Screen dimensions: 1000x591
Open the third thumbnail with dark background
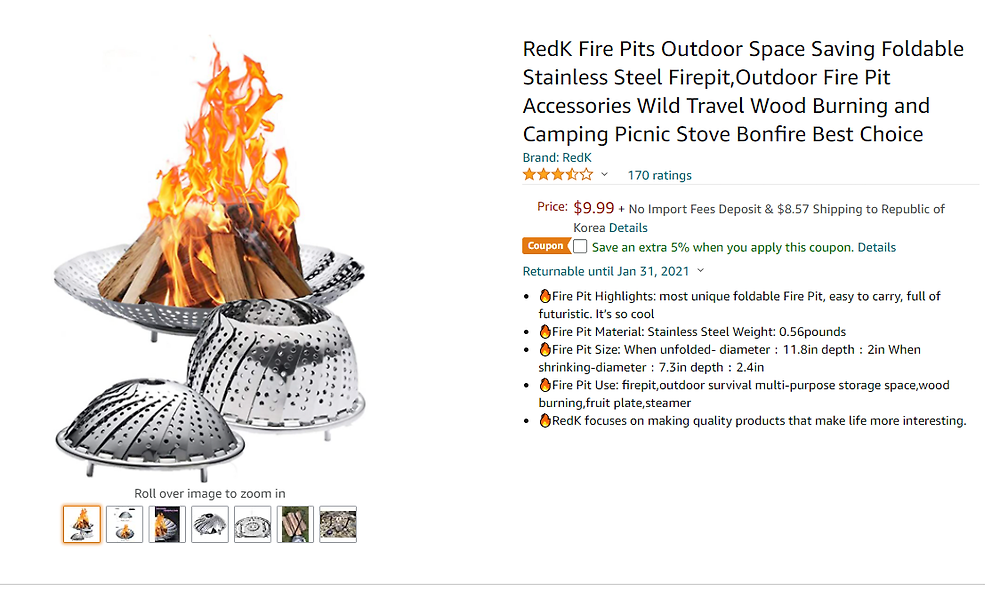tap(167, 524)
